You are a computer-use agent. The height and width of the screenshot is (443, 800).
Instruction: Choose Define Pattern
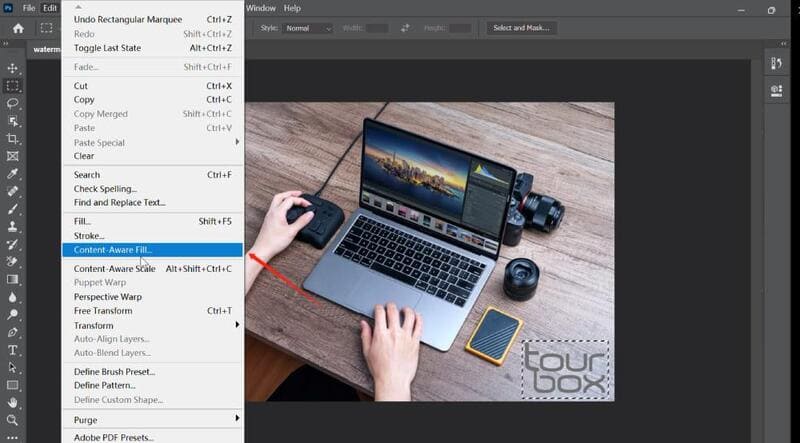[153, 385]
